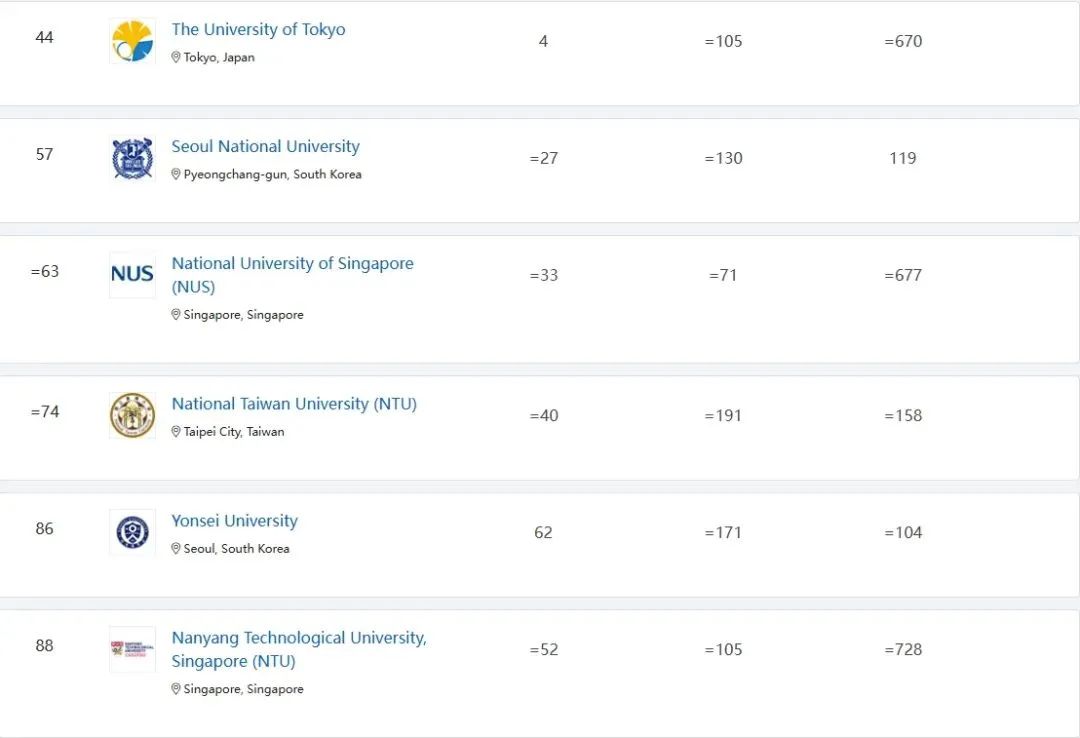Click the location pin beside Tokyo, Japan
Image resolution: width=1080 pixels, height=738 pixels.
coord(176,58)
